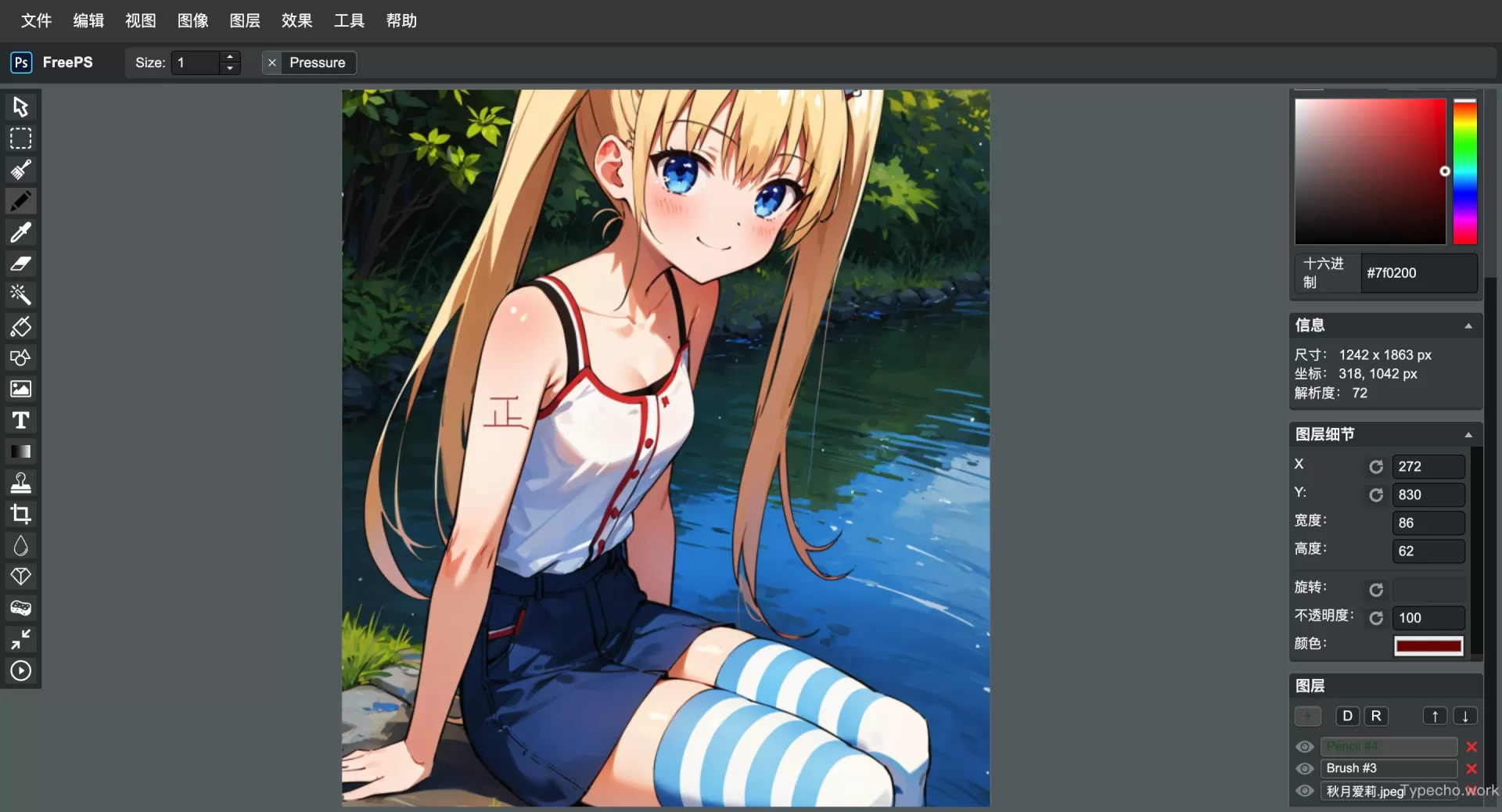Select the Crop tool
The width and height of the screenshot is (1502, 812).
20,515
